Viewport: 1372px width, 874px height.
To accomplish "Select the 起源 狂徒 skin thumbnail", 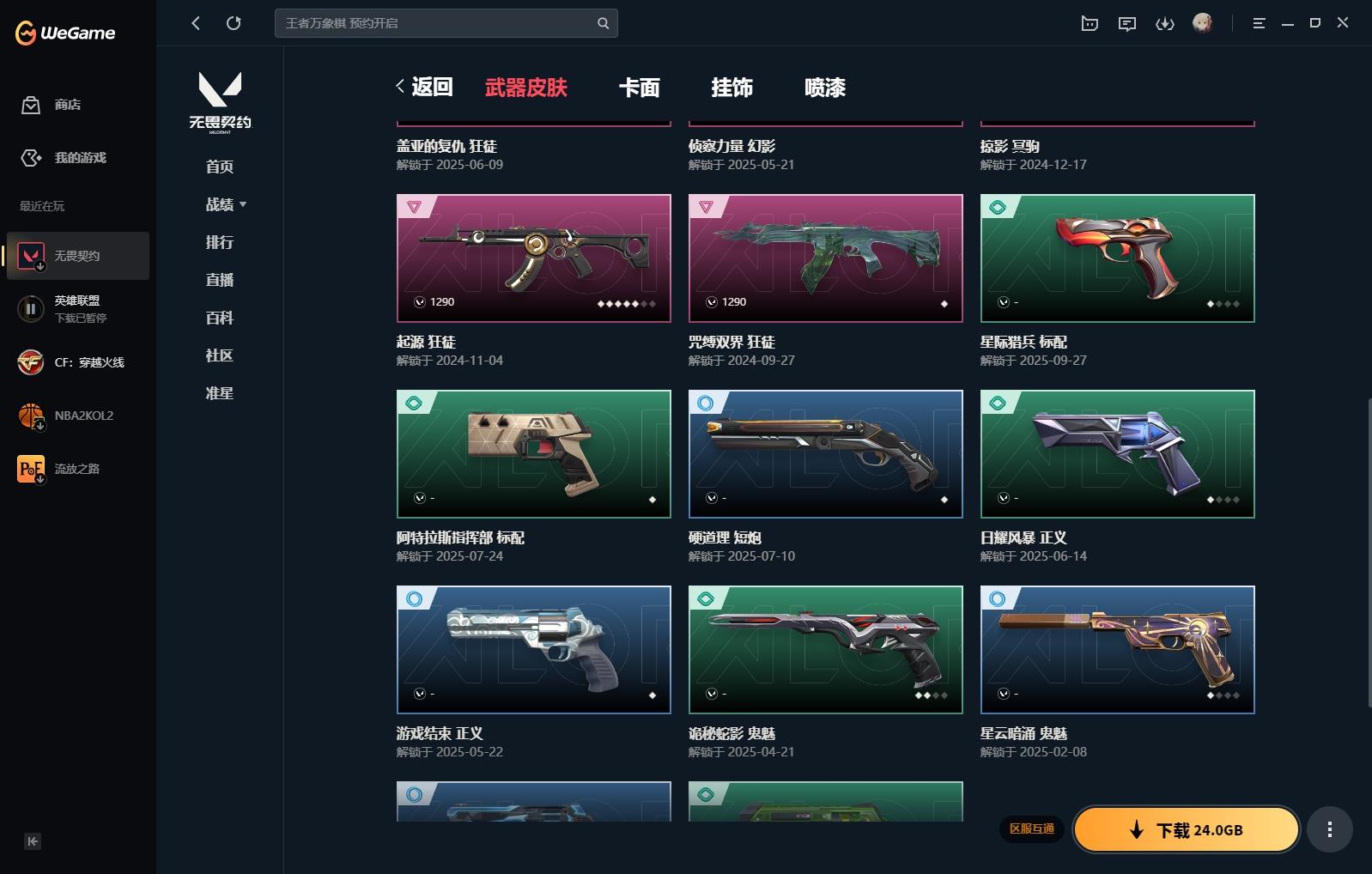I will (x=533, y=258).
